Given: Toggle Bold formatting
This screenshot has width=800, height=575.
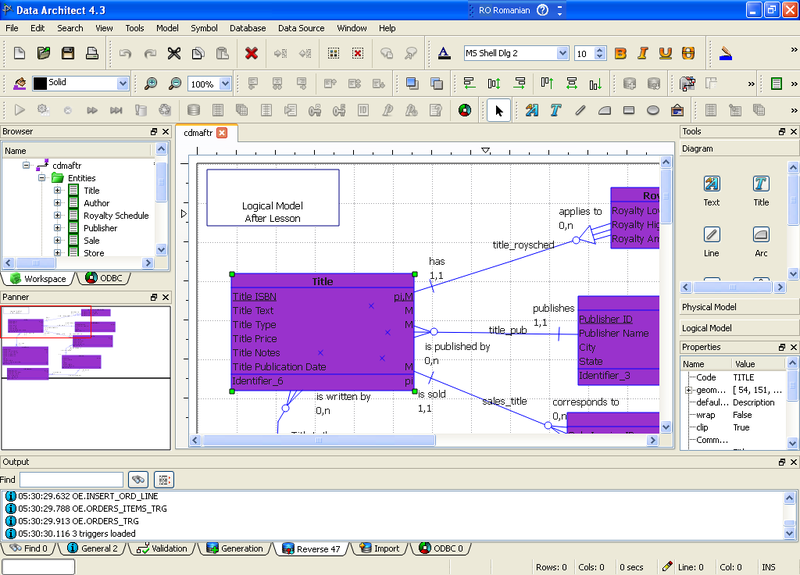Looking at the screenshot, I should 620,53.
